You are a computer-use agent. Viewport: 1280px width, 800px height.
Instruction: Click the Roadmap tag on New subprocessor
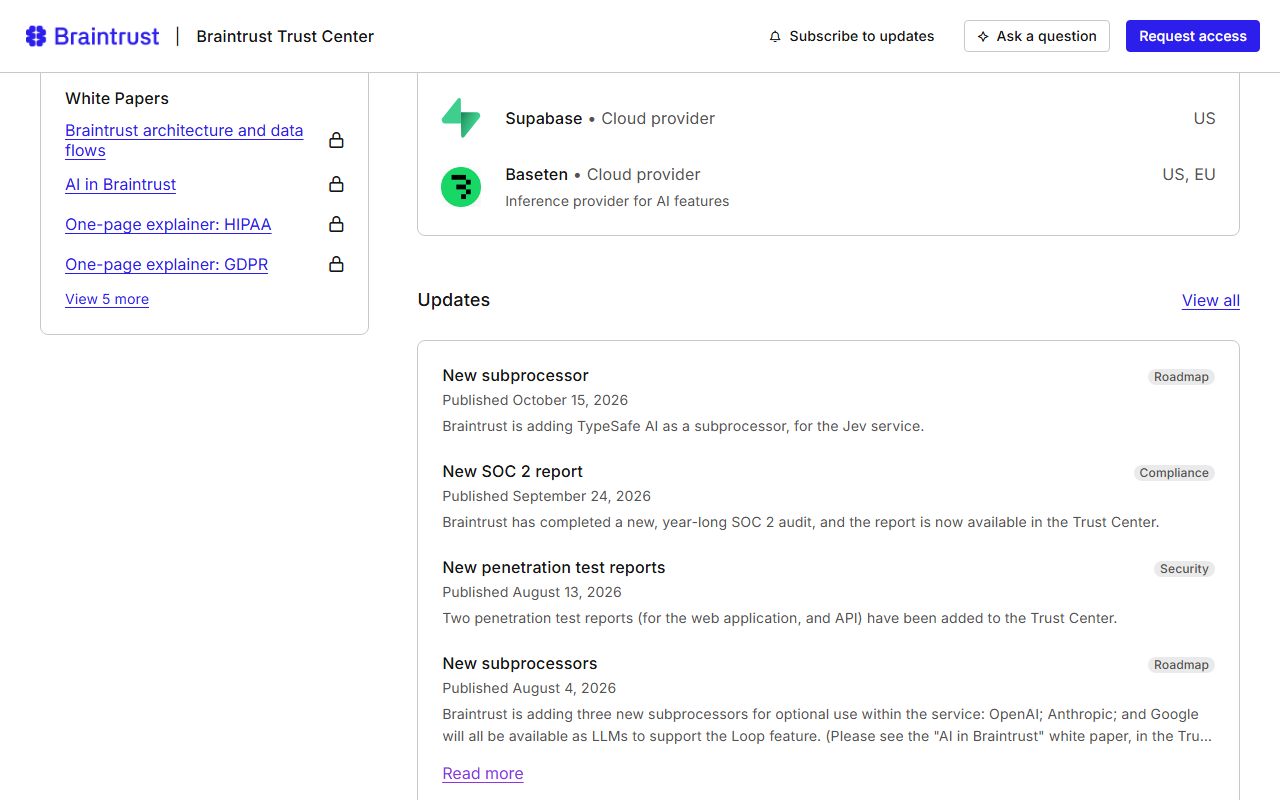(x=1181, y=377)
